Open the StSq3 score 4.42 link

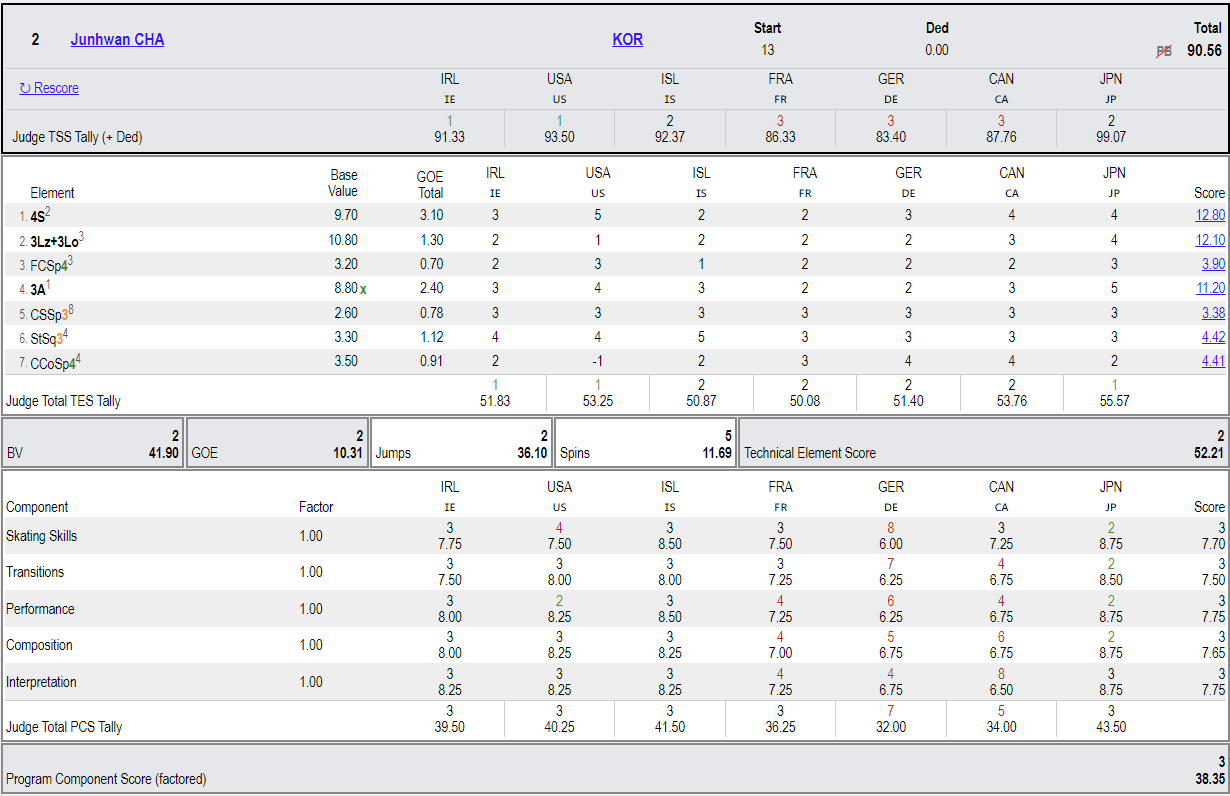pyautogui.click(x=1213, y=337)
